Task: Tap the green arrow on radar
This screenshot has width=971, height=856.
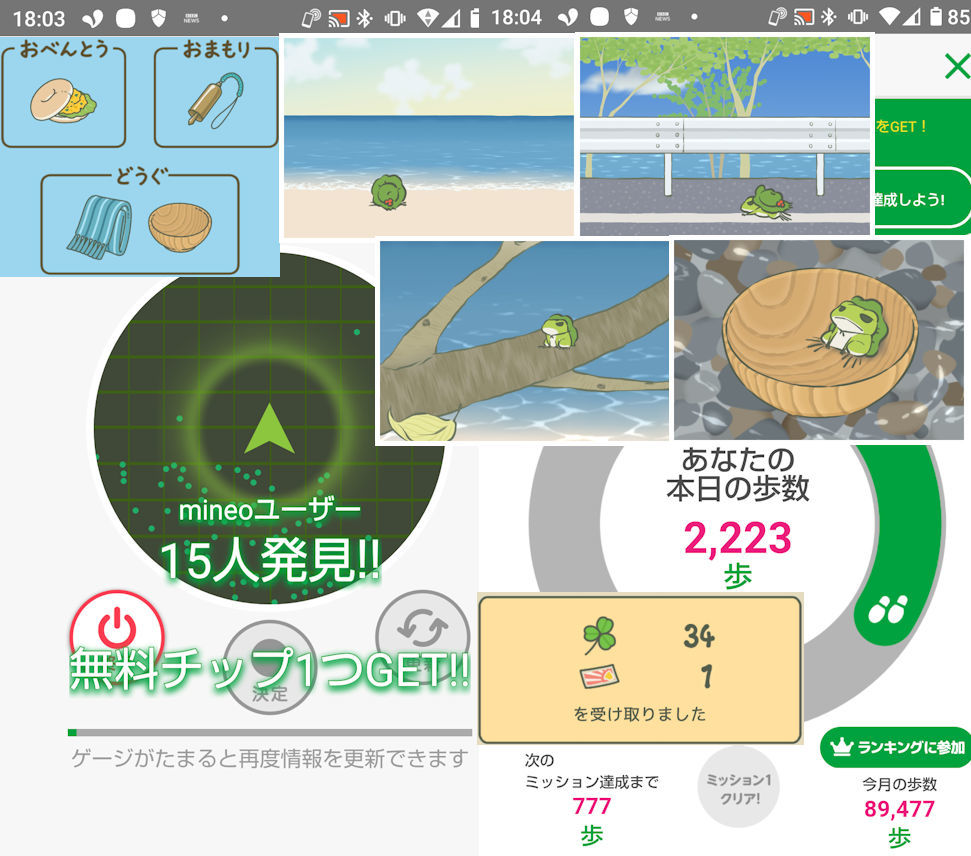Action: point(269,429)
